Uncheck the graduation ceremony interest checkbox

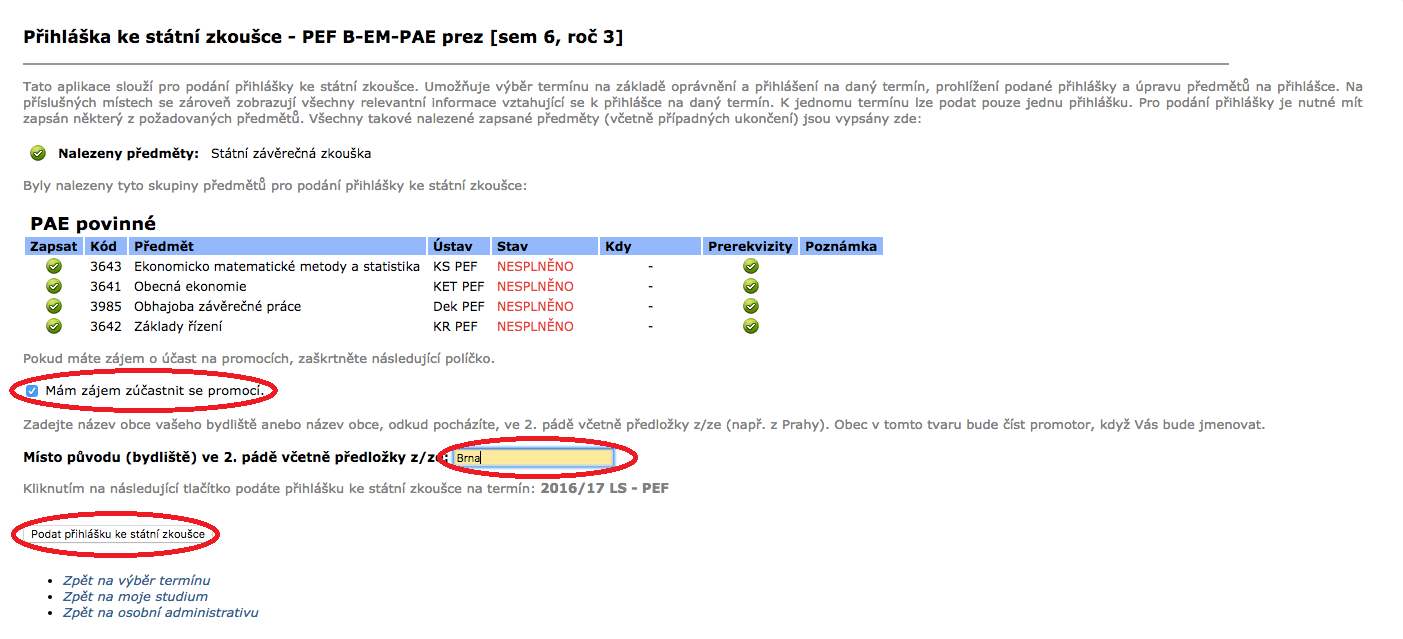point(32,390)
